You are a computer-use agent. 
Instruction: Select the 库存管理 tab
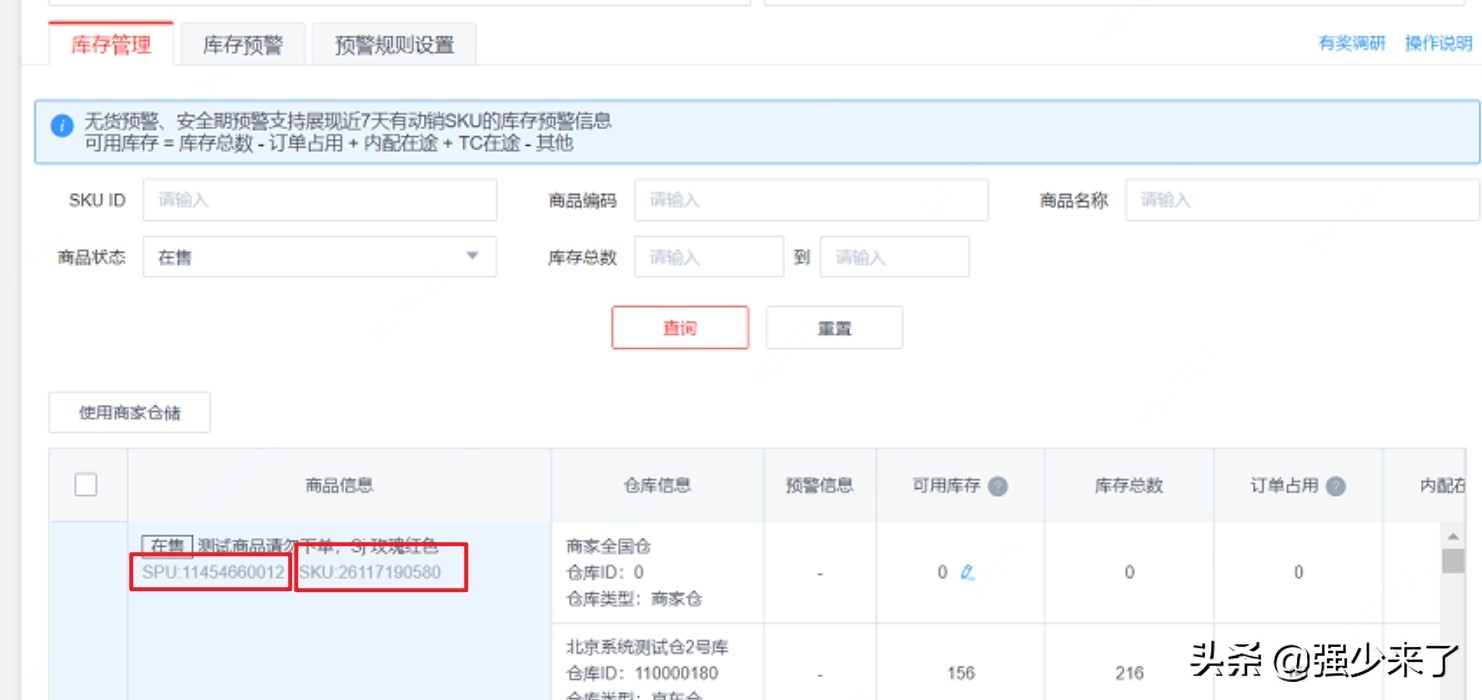110,44
